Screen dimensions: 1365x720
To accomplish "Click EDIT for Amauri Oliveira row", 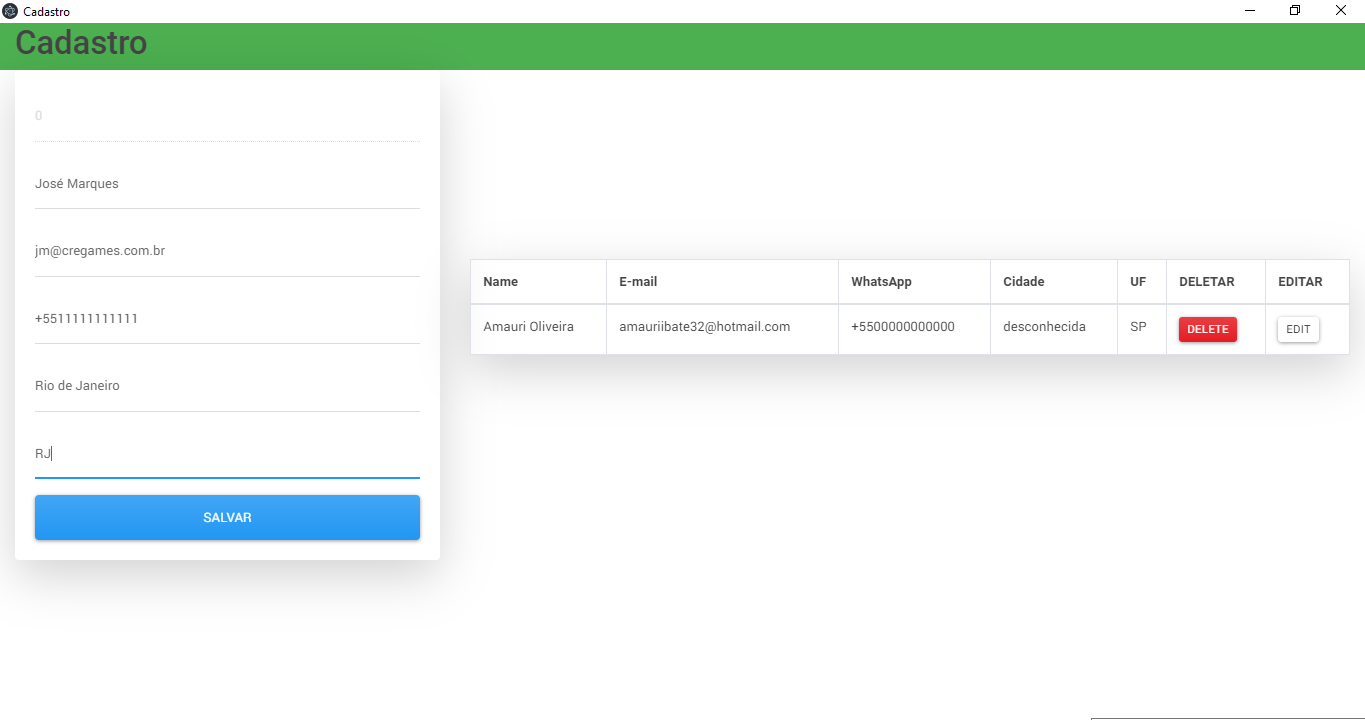I will (1298, 329).
